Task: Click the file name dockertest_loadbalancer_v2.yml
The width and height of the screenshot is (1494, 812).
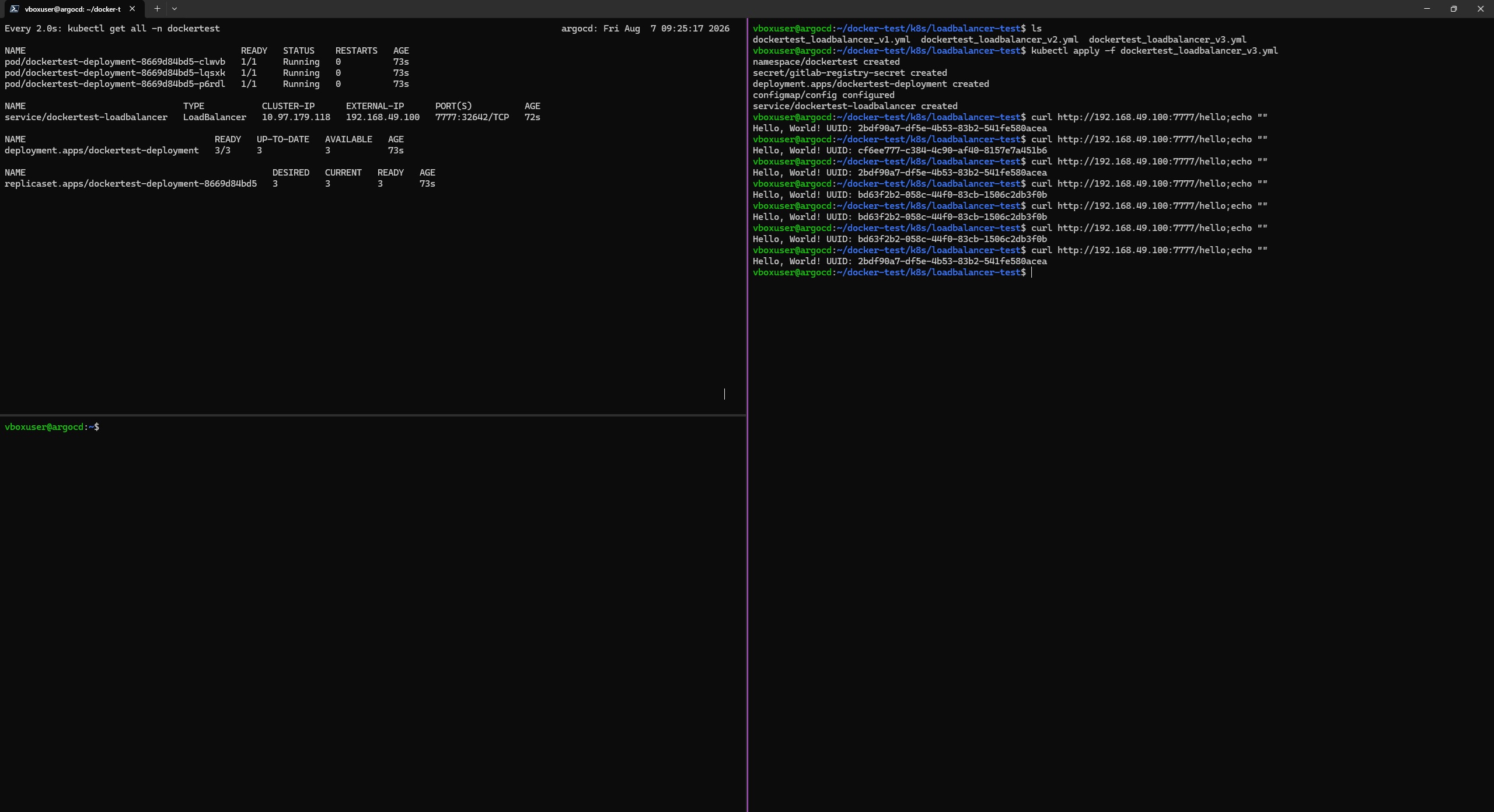Action: click(999, 40)
